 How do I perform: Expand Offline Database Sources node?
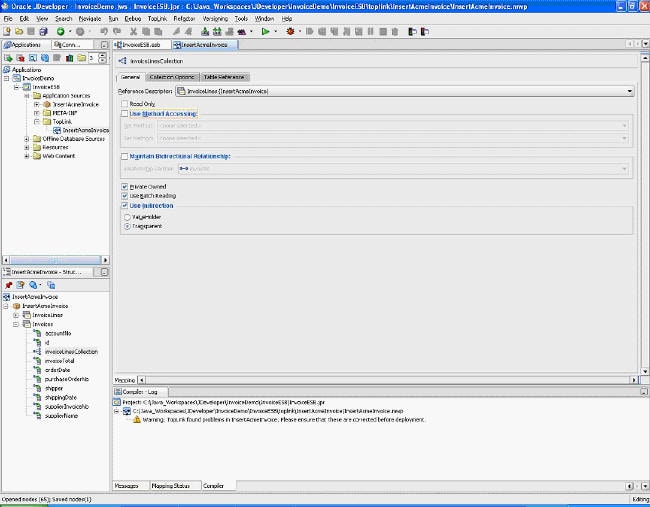(x=27, y=139)
